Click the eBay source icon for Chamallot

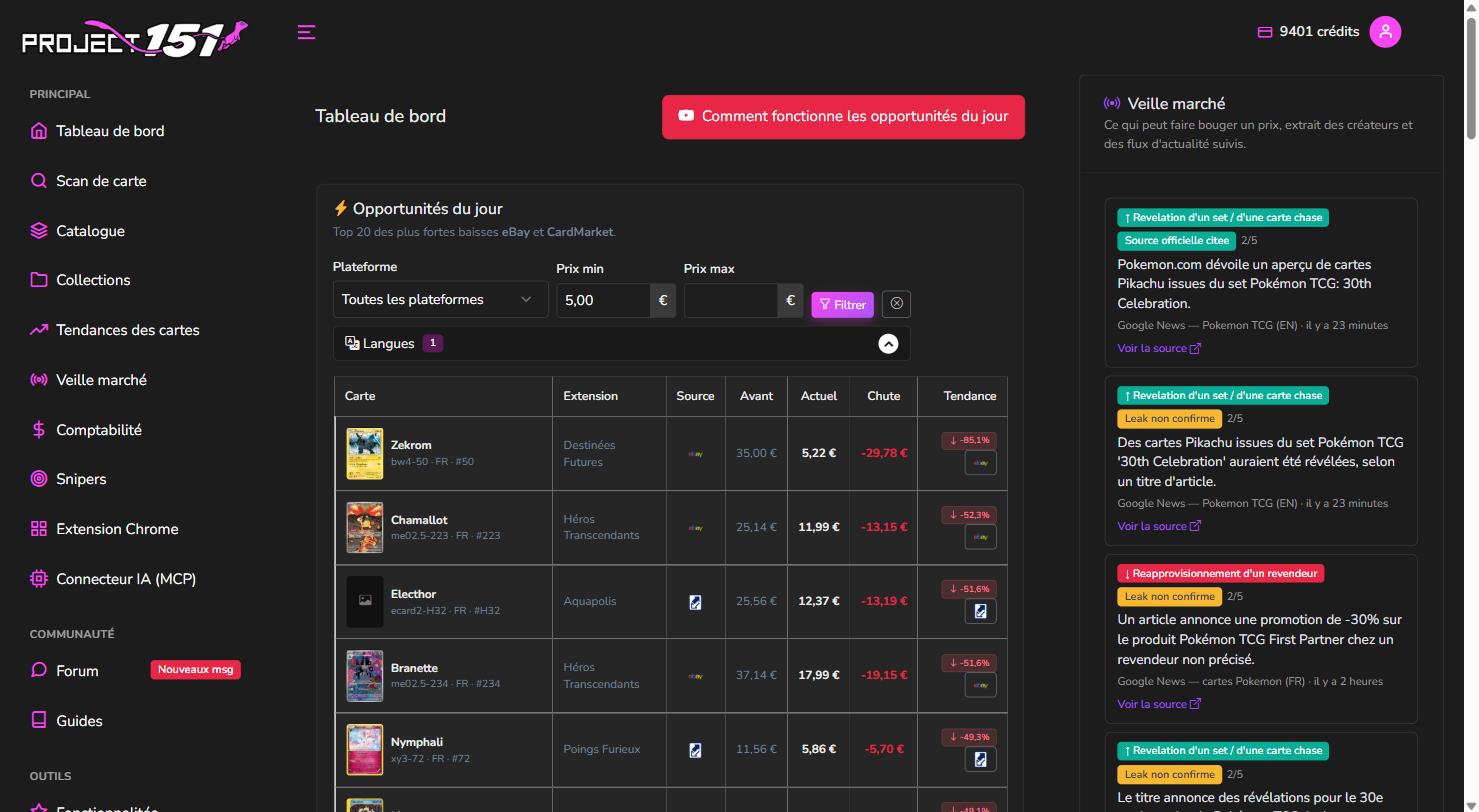tap(695, 528)
